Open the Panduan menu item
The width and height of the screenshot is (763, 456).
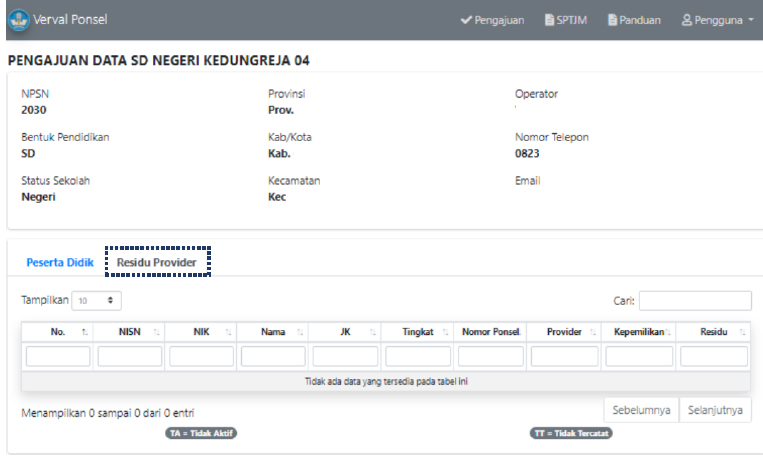click(634, 20)
